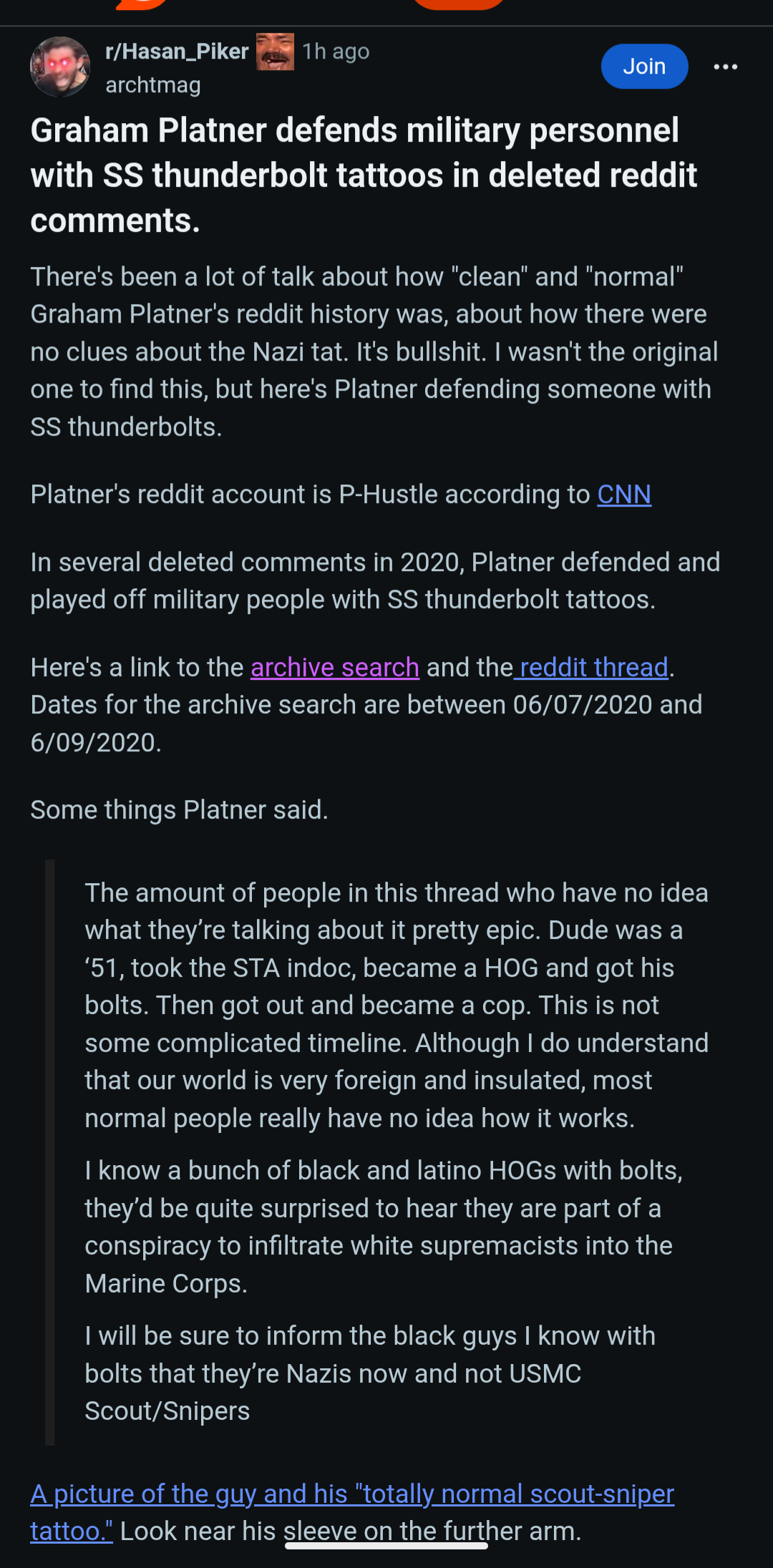Open the reddit thread link
This screenshot has height=1568, width=773.
point(593,668)
